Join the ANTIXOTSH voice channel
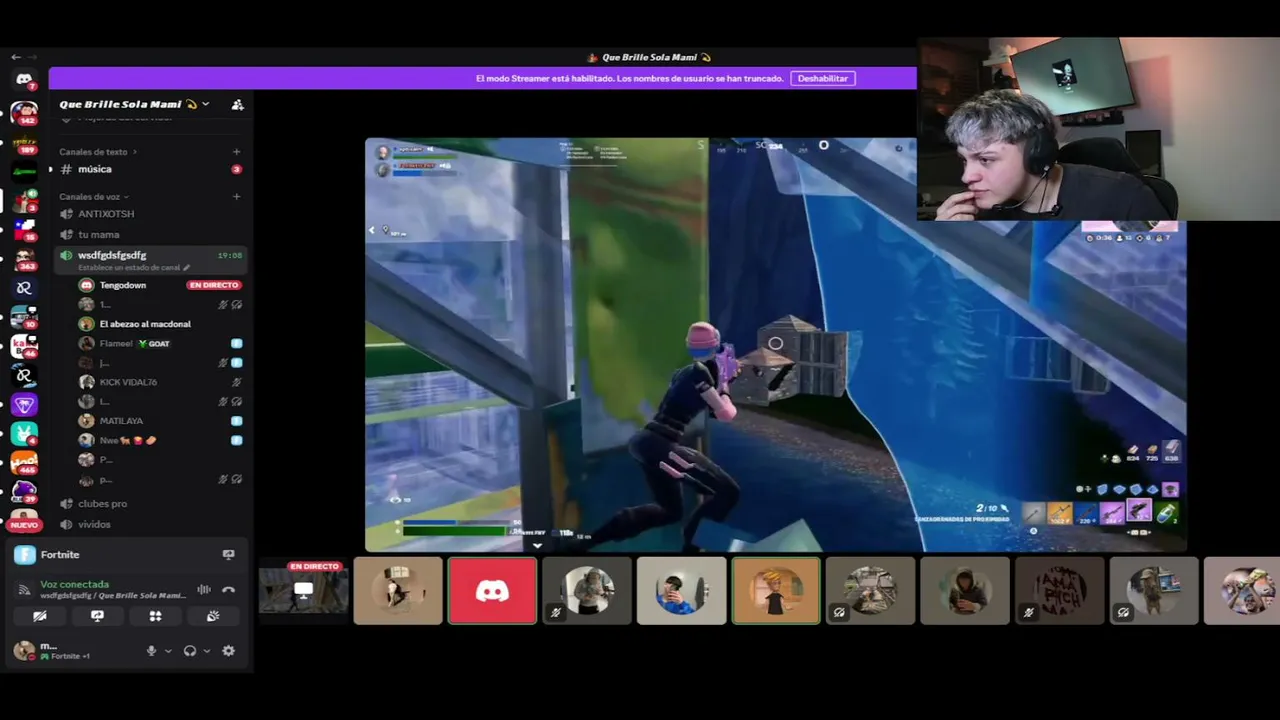Screen dimensions: 1280x720 (150, 214)
